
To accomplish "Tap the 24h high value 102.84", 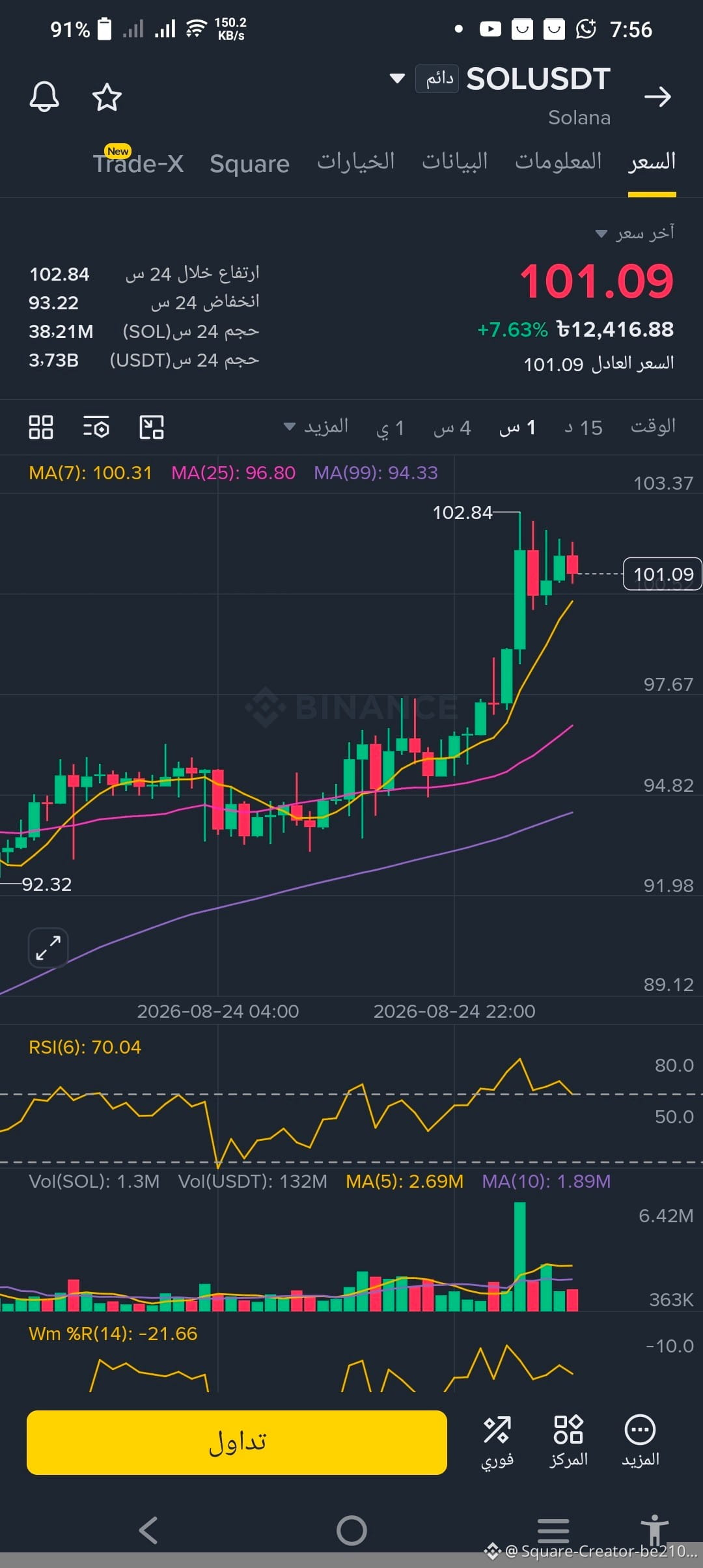I will click(59, 274).
